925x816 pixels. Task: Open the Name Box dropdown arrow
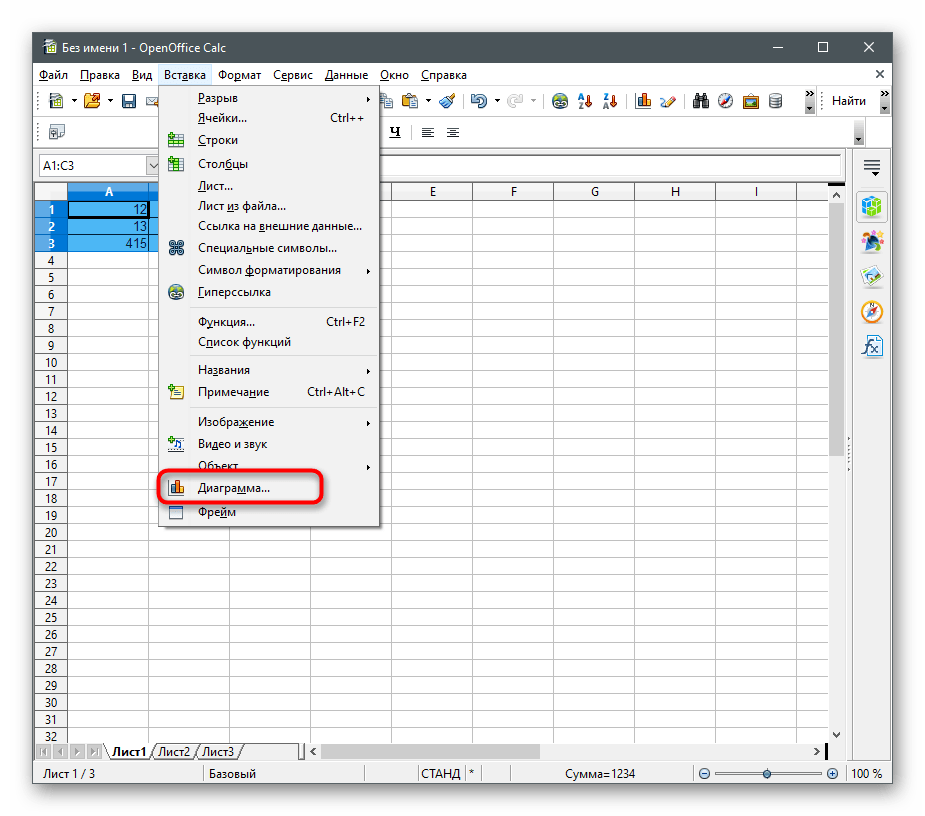pos(154,166)
